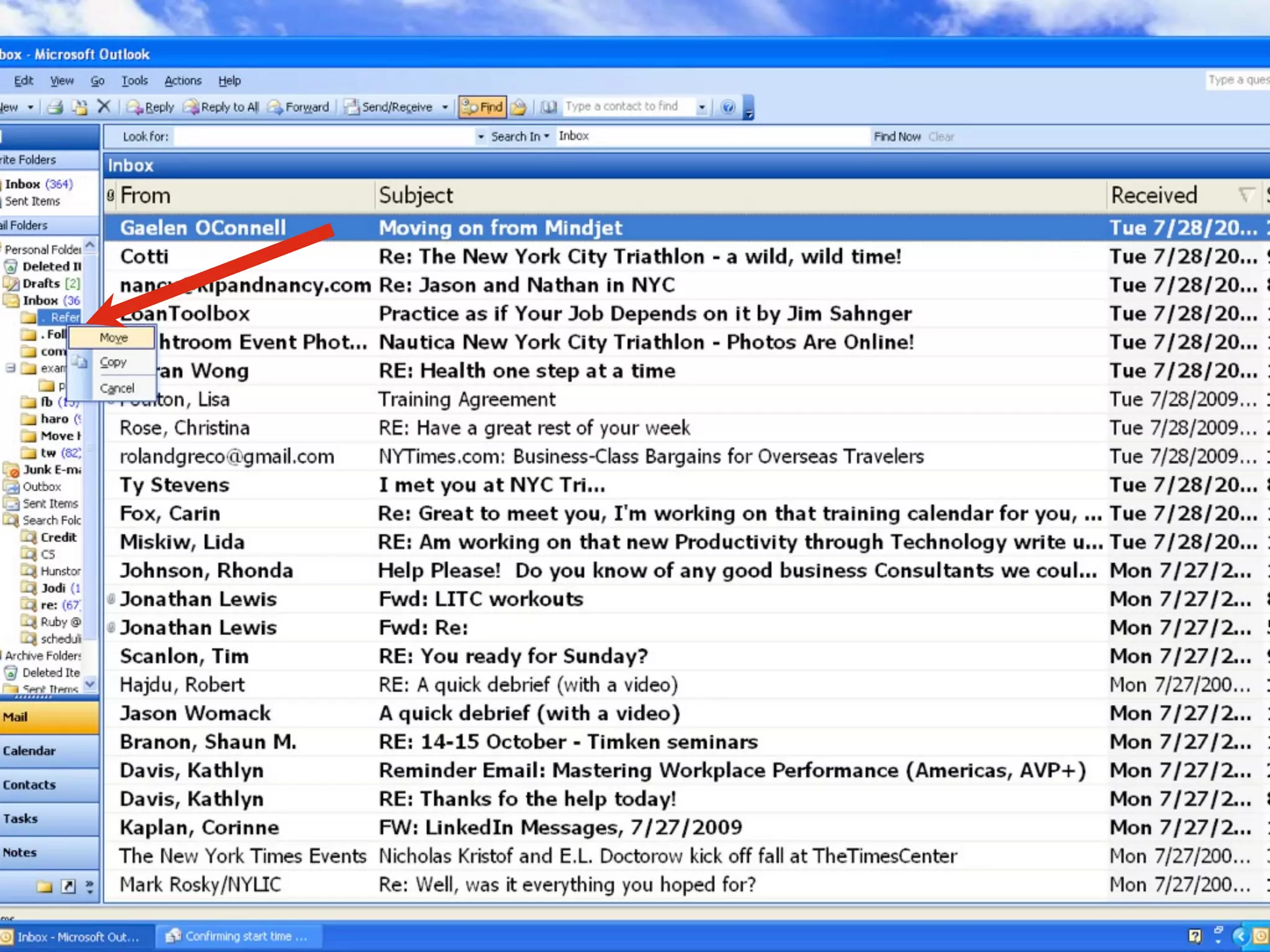Viewport: 1270px width, 952px height.
Task: Open the Send/Receive dropdown arrow
Action: tap(445, 107)
